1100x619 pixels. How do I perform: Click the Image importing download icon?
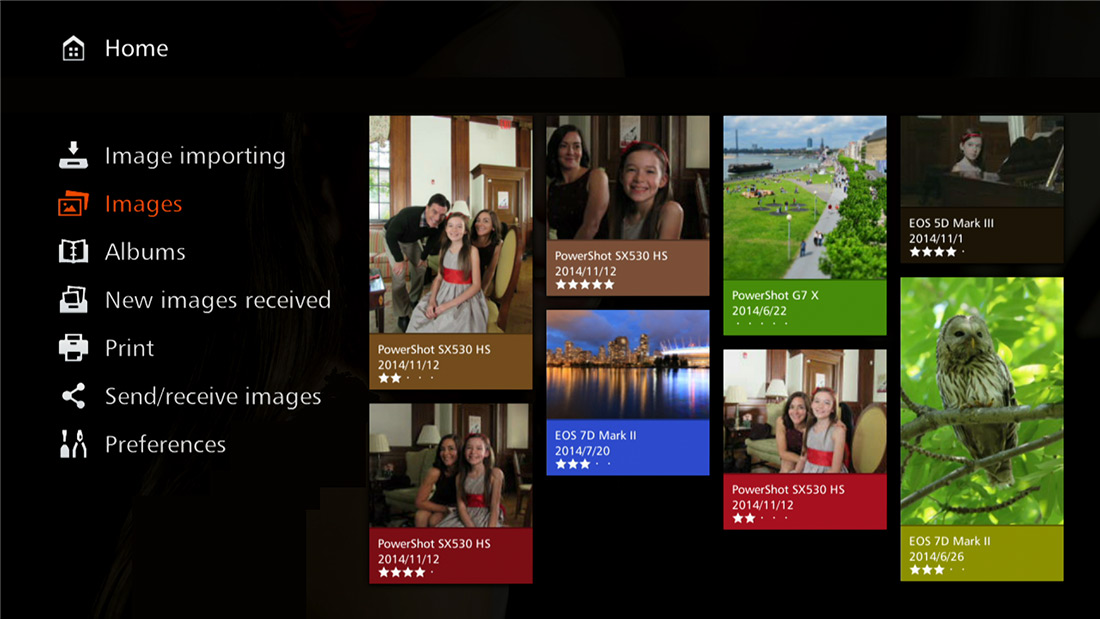point(73,156)
